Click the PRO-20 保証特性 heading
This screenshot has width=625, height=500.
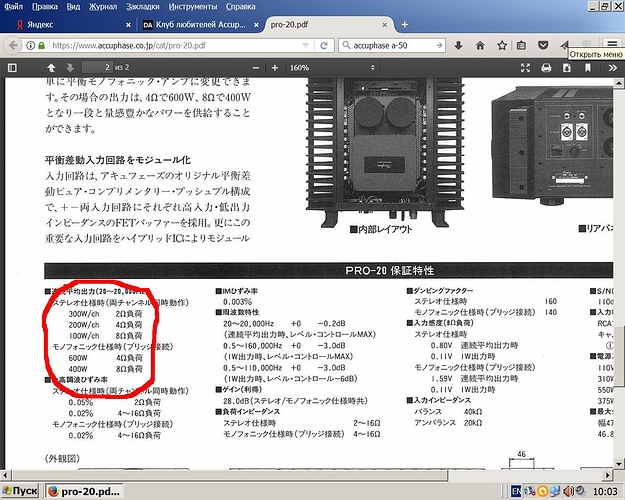(x=389, y=271)
